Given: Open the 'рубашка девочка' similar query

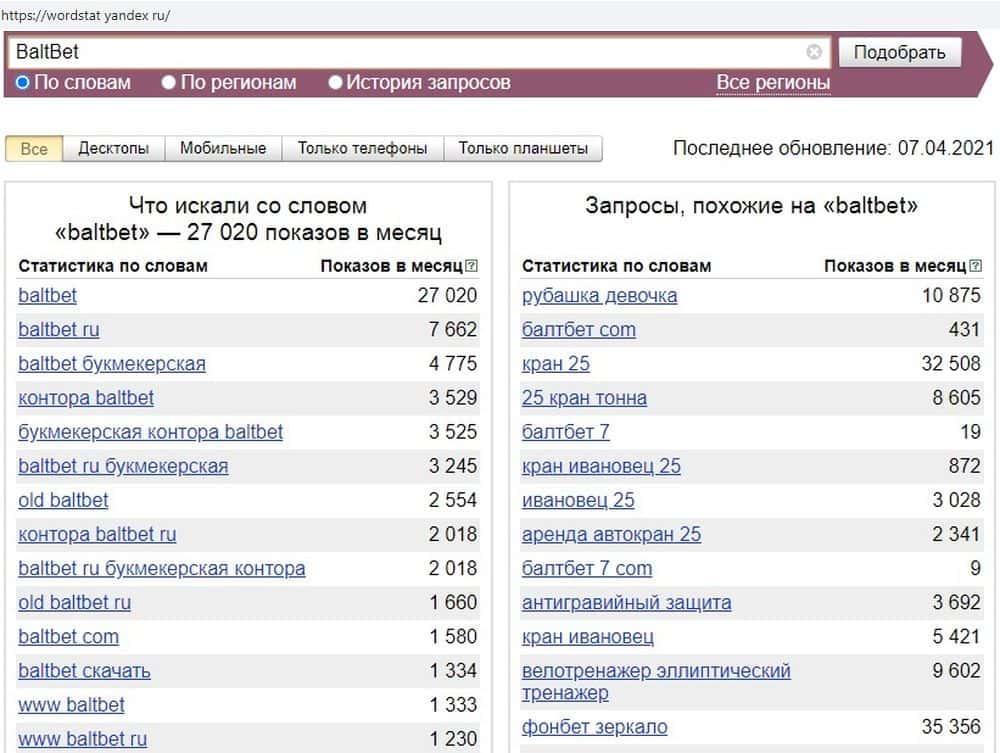Looking at the screenshot, I should click(x=599, y=296).
